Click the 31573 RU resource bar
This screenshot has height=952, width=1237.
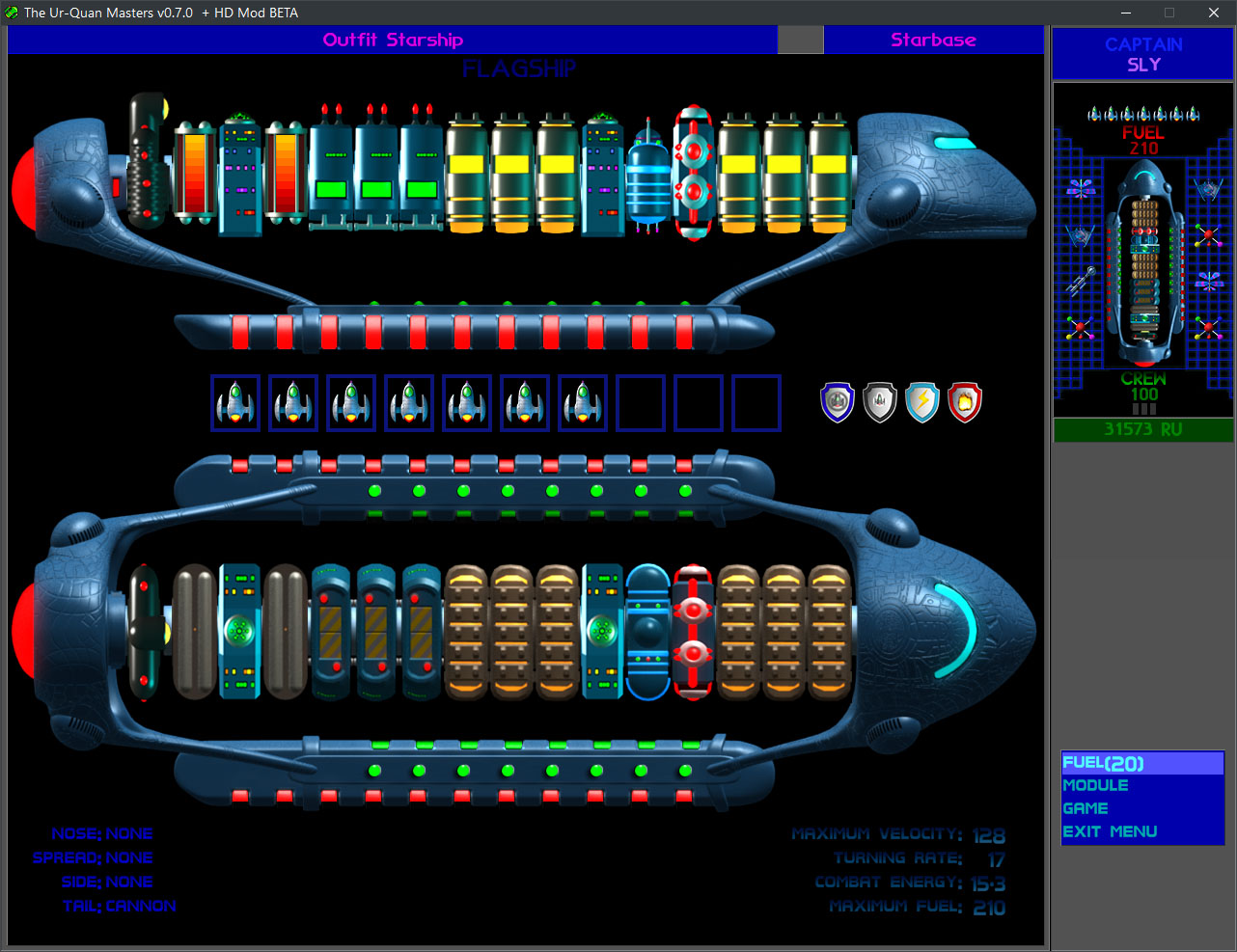pos(1143,429)
